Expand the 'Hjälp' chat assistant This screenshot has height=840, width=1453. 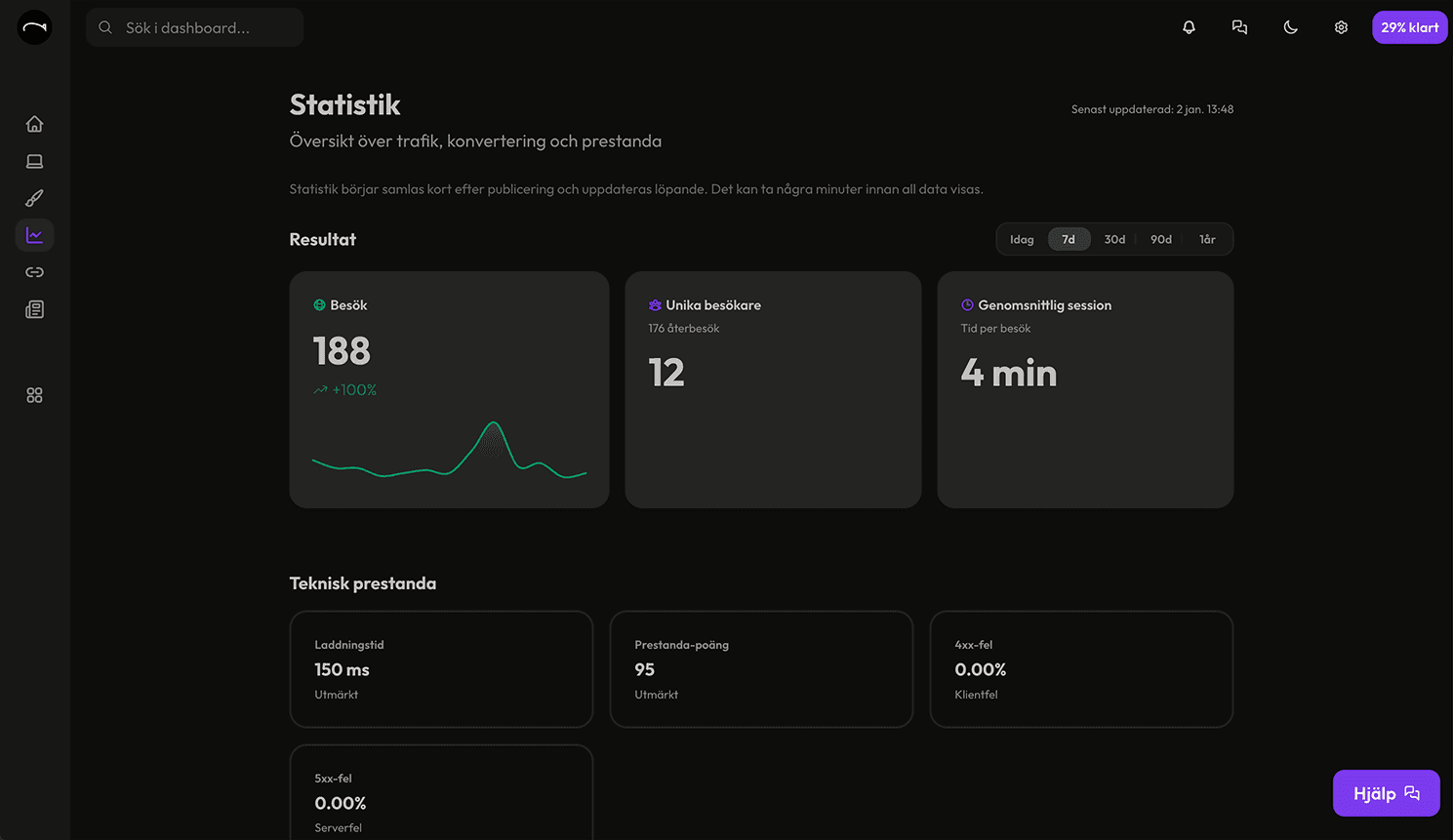click(x=1386, y=792)
